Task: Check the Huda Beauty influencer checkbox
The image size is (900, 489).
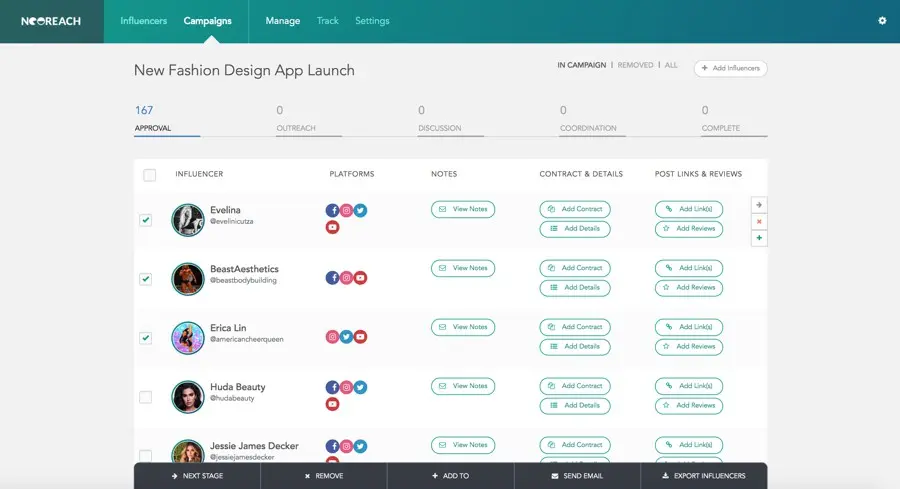Action: pos(146,397)
